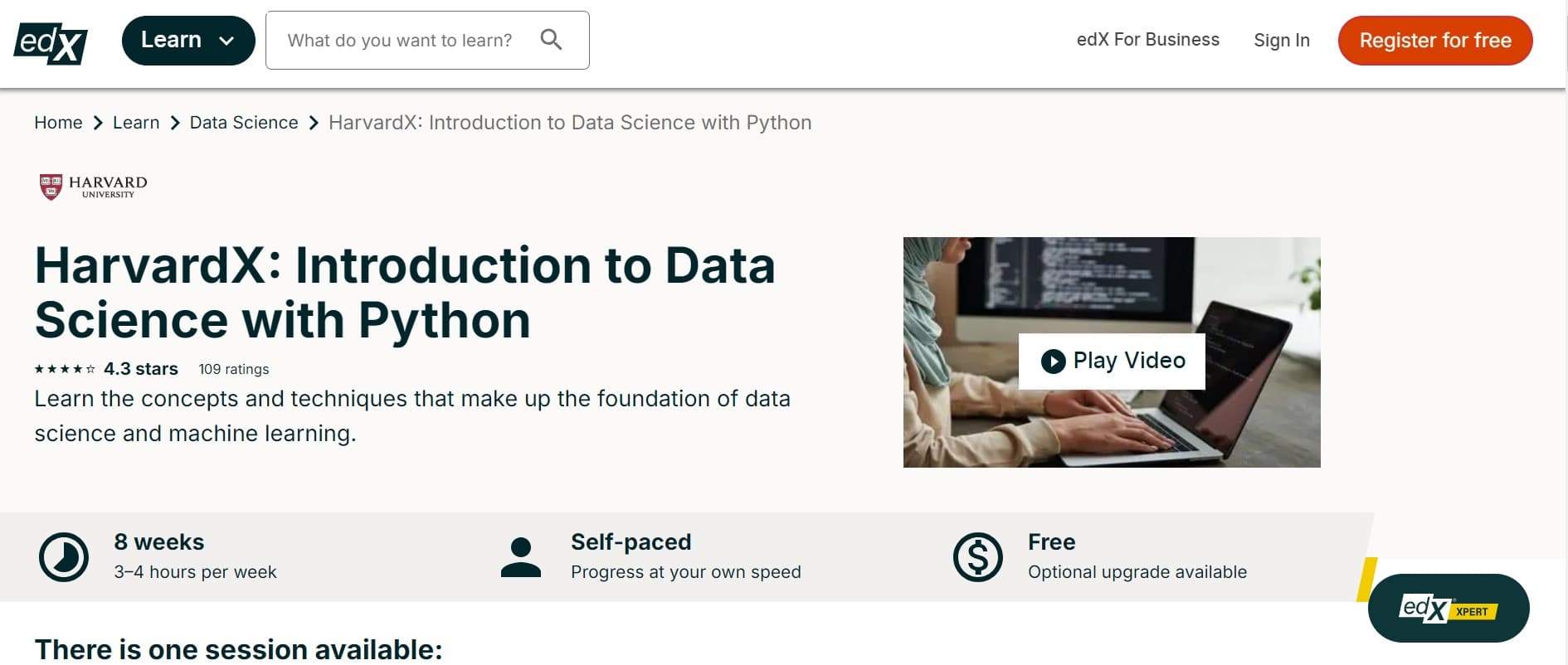Click the self-paced person icon
The height and width of the screenshot is (665, 1568).
point(521,557)
